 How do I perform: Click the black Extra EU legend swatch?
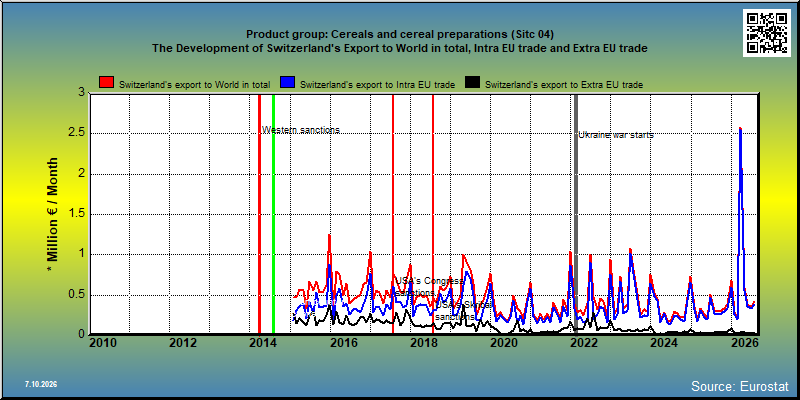473,83
